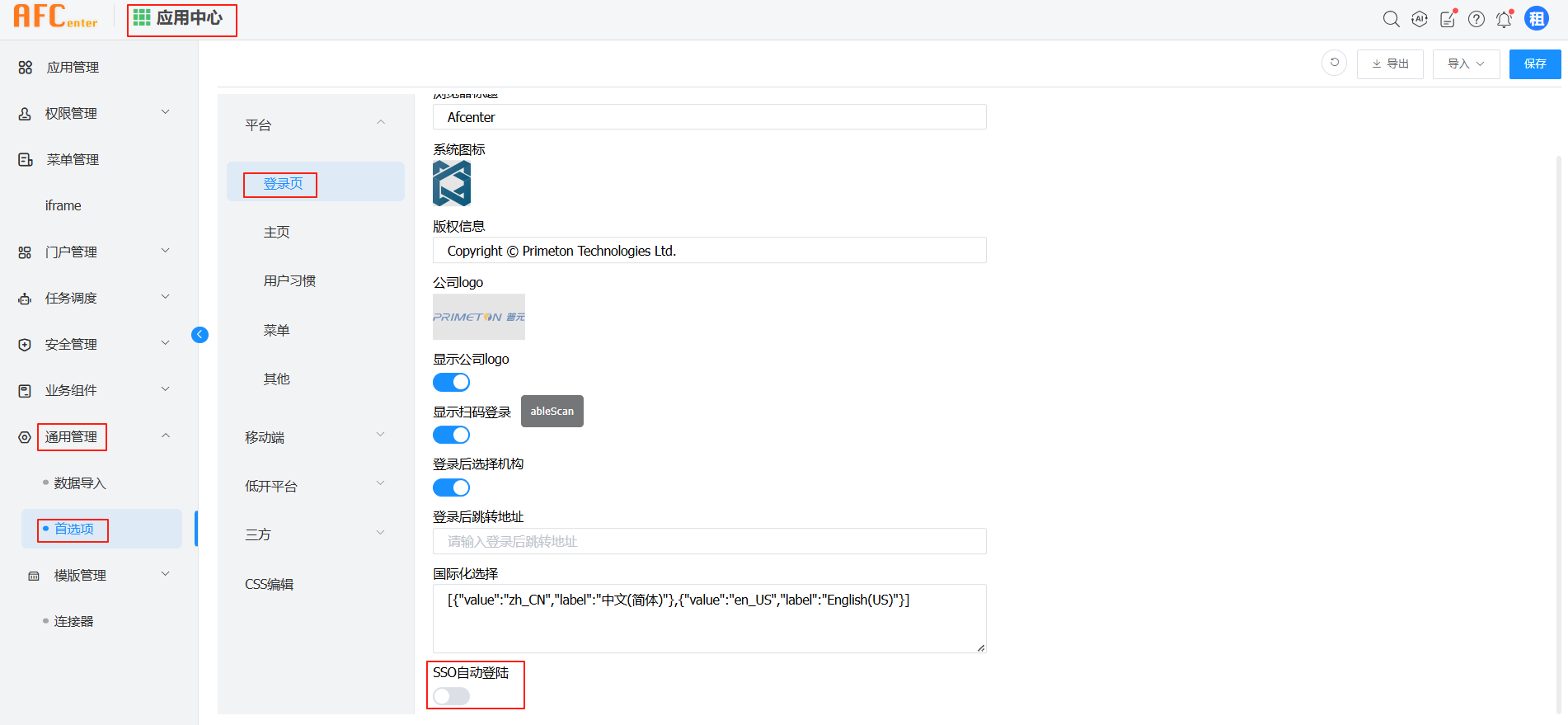The image size is (1568, 725).
Task: Disable the 显示公司logo switch
Action: (451, 382)
